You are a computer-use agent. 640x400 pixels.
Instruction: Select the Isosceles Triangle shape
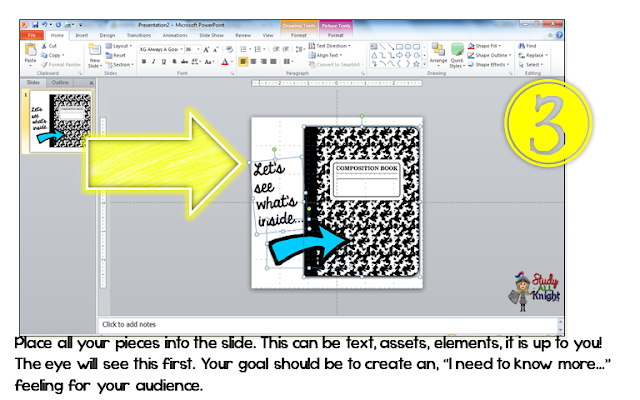(x=374, y=55)
